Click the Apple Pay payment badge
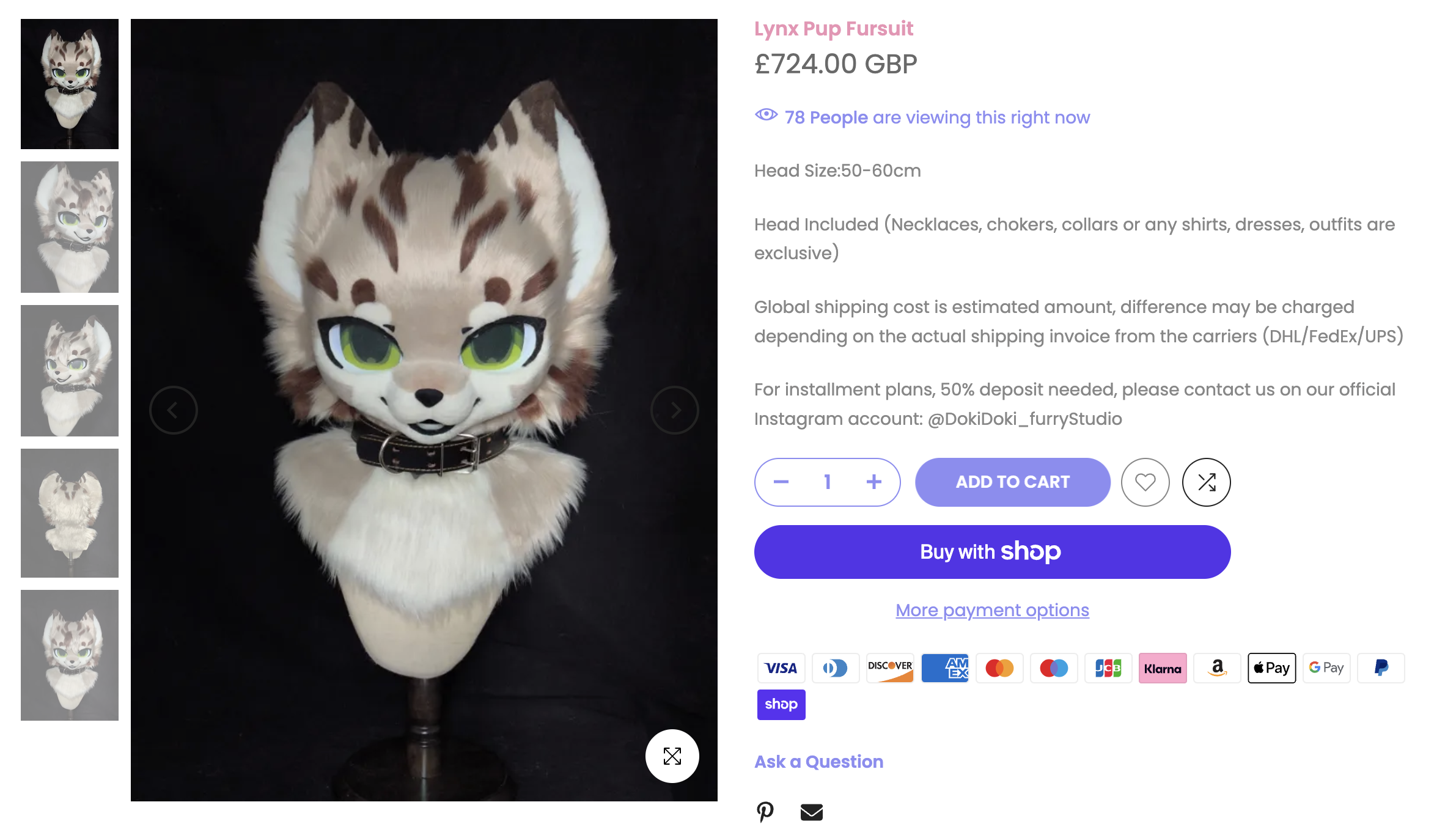This screenshot has height=835, width=1456. [x=1271, y=668]
